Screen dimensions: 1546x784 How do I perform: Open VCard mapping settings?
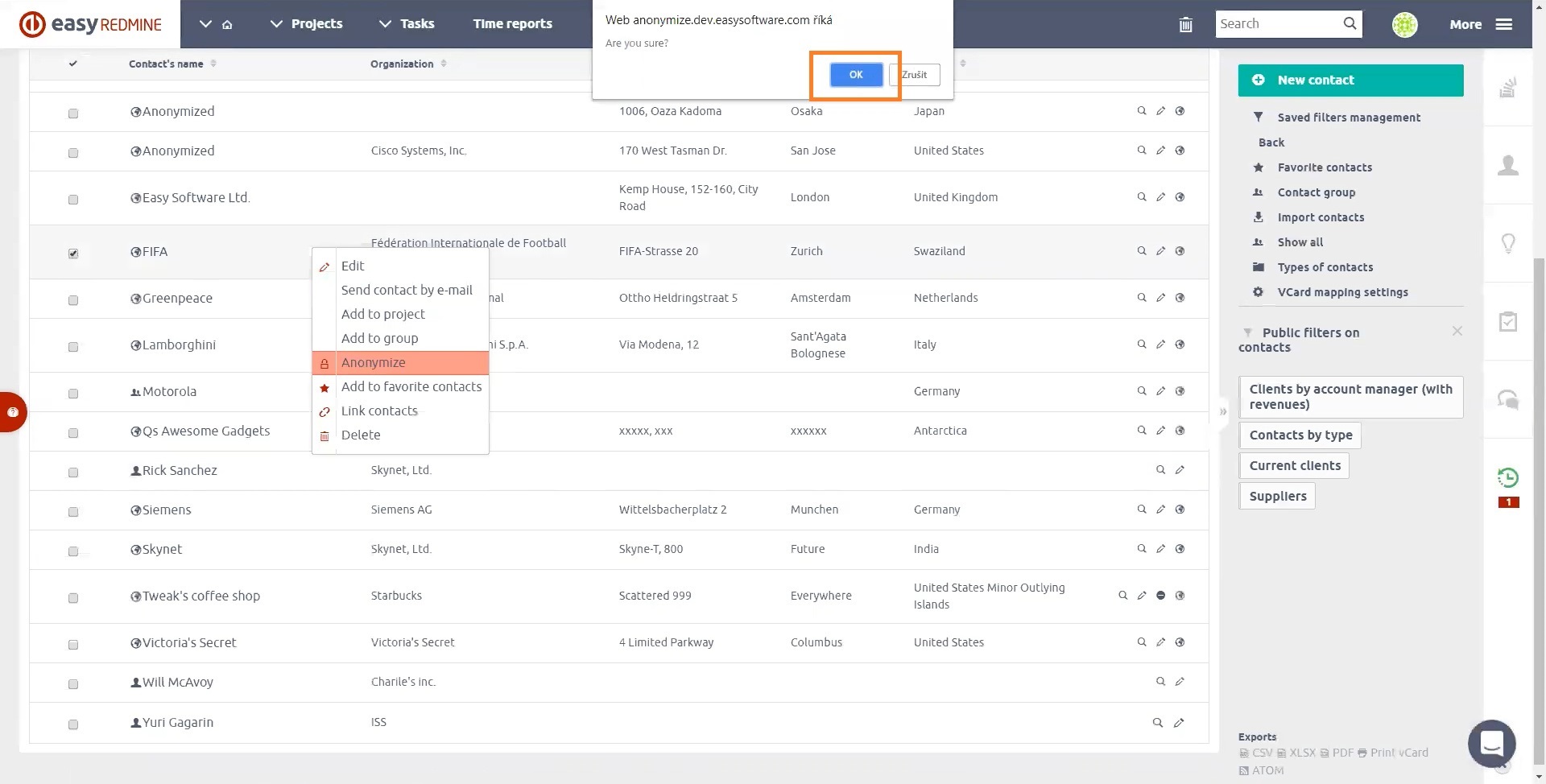1342,292
